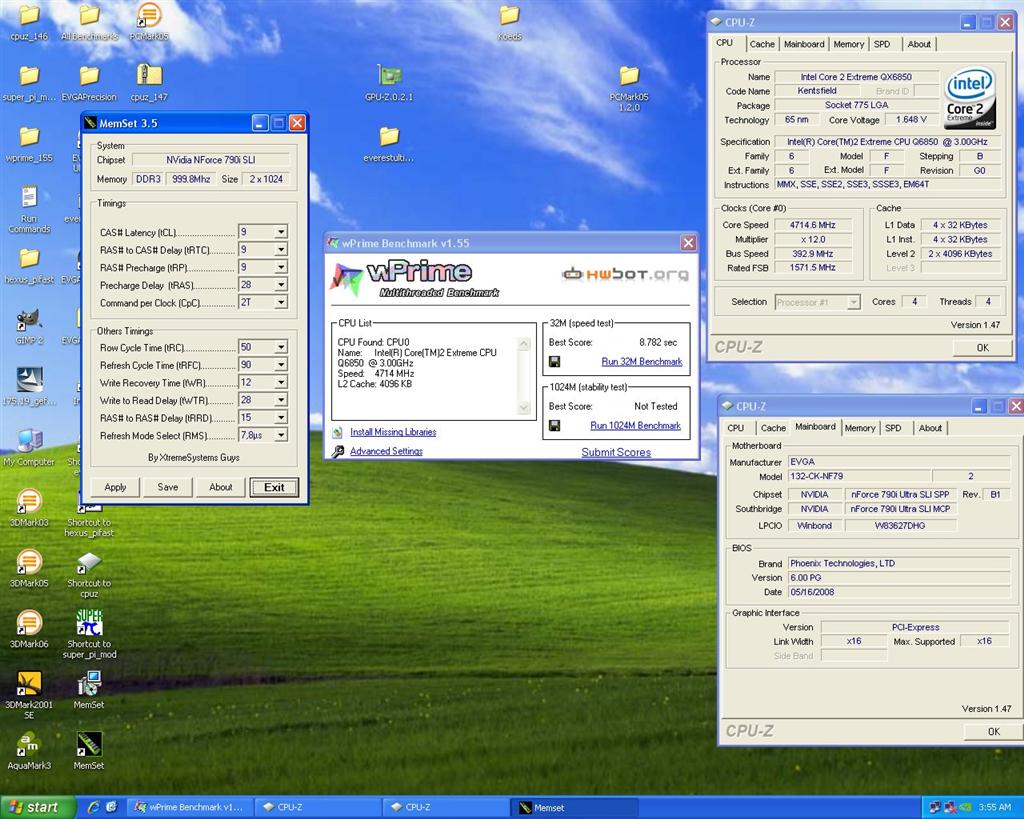Viewport: 1024px width, 819px height.
Task: Expand the Write to Read Delay (tWTR) dropdown
Action: pos(281,400)
